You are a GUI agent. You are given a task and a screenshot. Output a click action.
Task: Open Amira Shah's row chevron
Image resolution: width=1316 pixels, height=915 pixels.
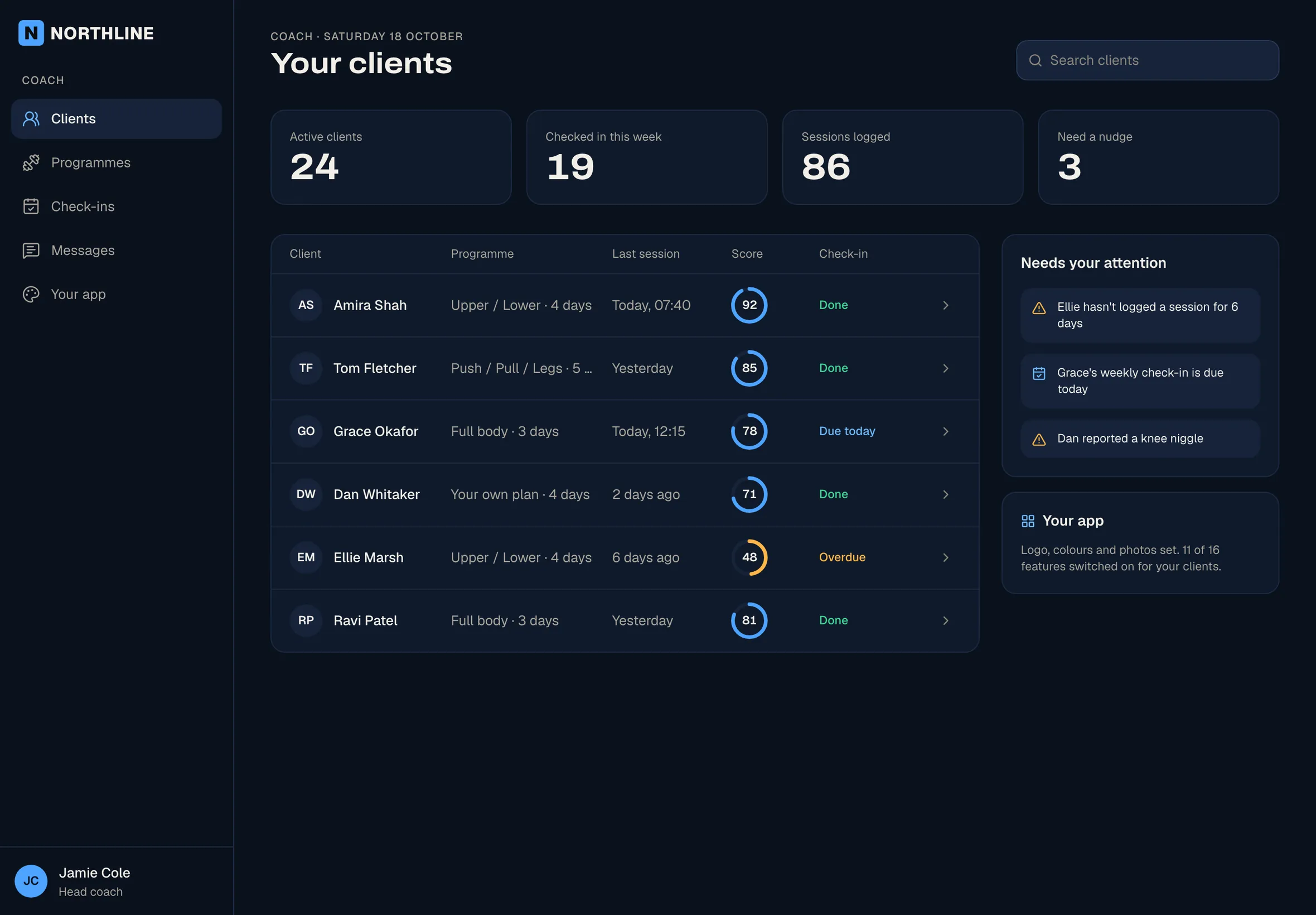[946, 306]
